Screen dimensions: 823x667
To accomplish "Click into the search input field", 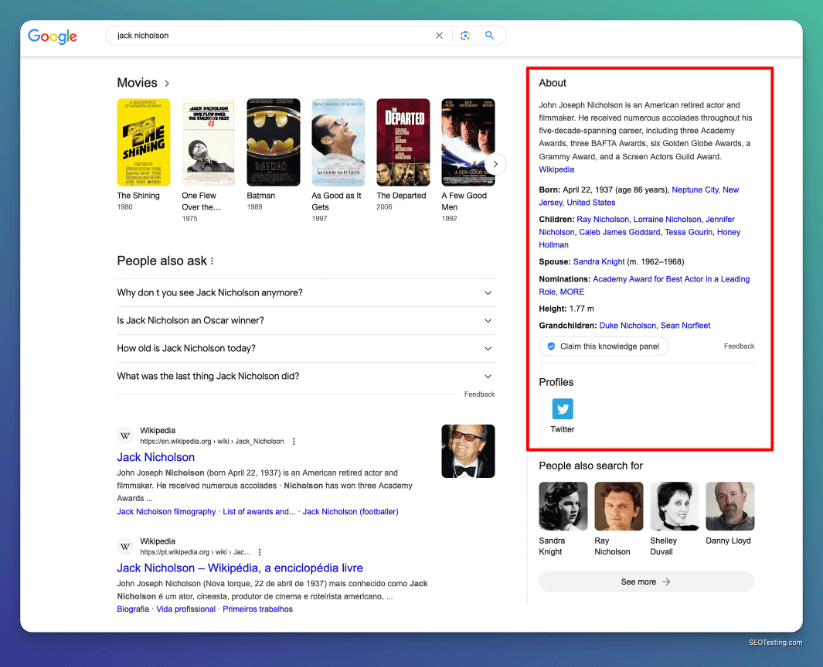I will (270, 35).
